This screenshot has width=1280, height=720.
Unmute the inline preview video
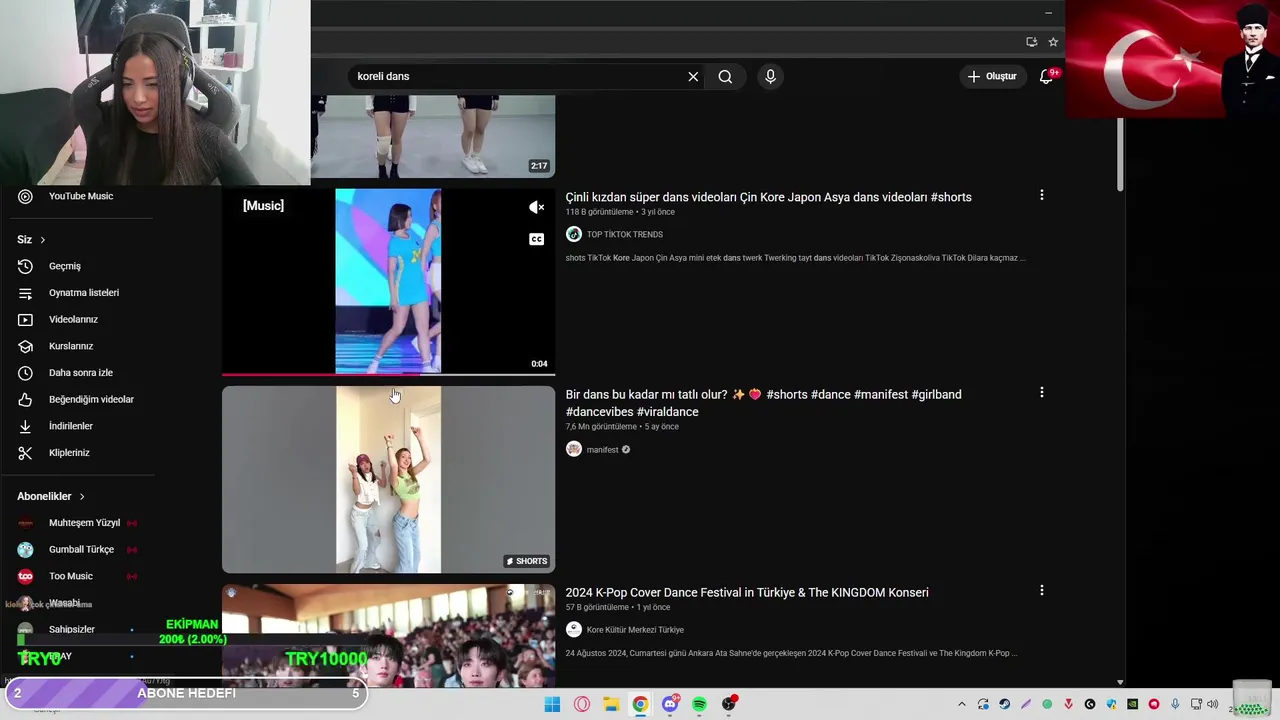[537, 207]
